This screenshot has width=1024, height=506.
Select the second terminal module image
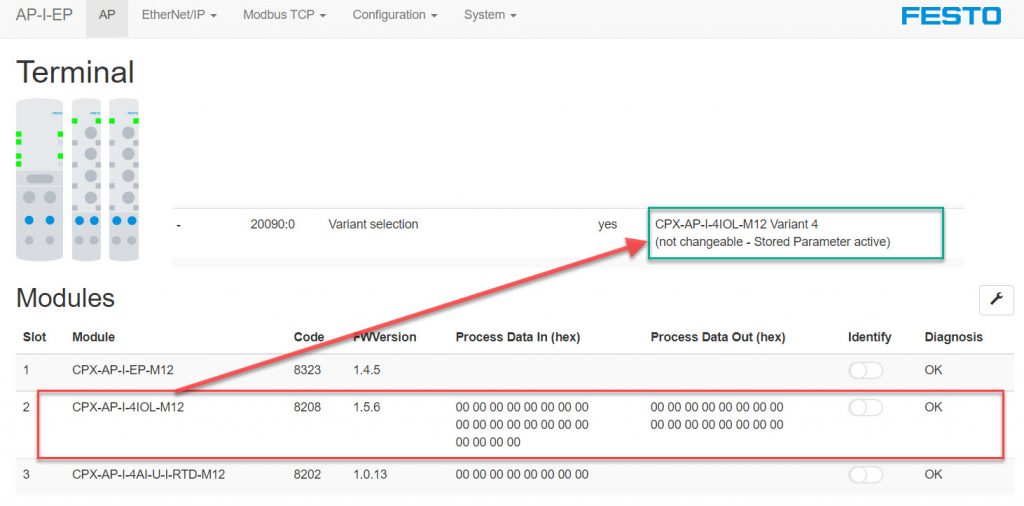click(x=87, y=180)
